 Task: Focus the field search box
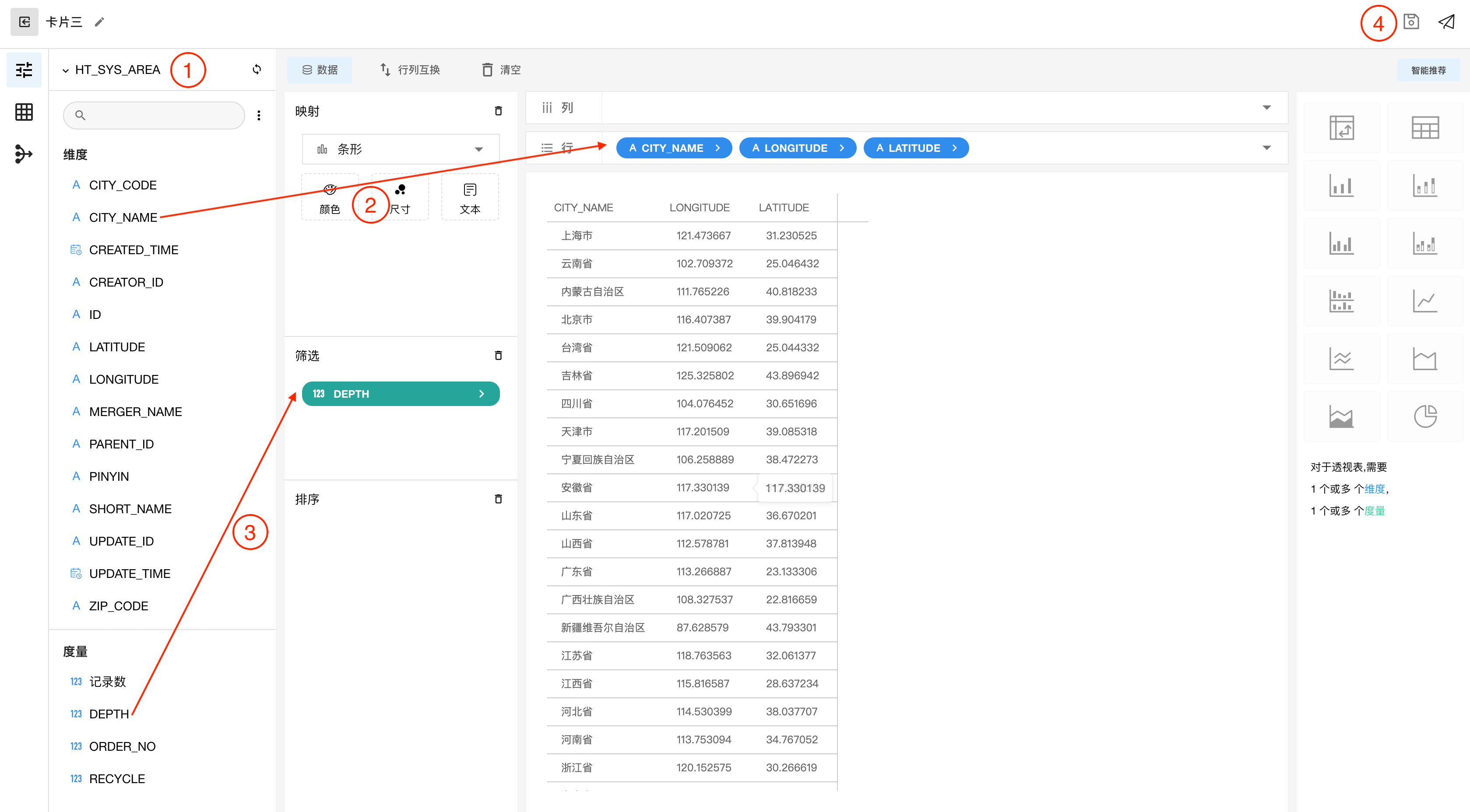154,116
